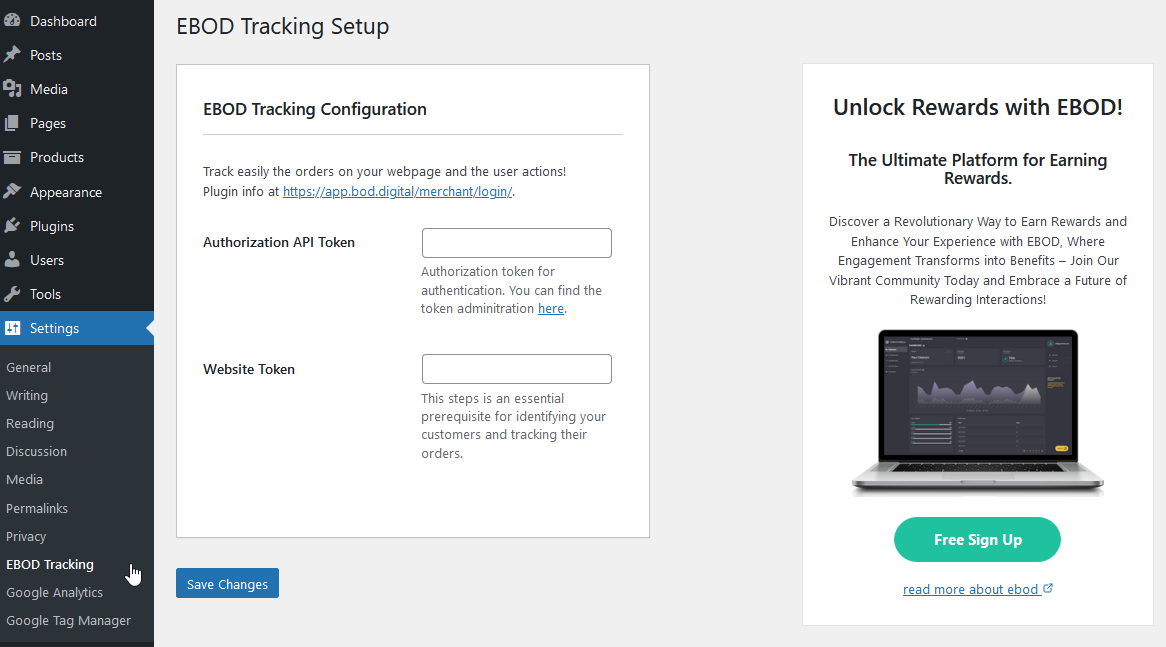This screenshot has width=1166, height=647.
Task: Open the Google Analytics settings entry
Action: (x=54, y=592)
